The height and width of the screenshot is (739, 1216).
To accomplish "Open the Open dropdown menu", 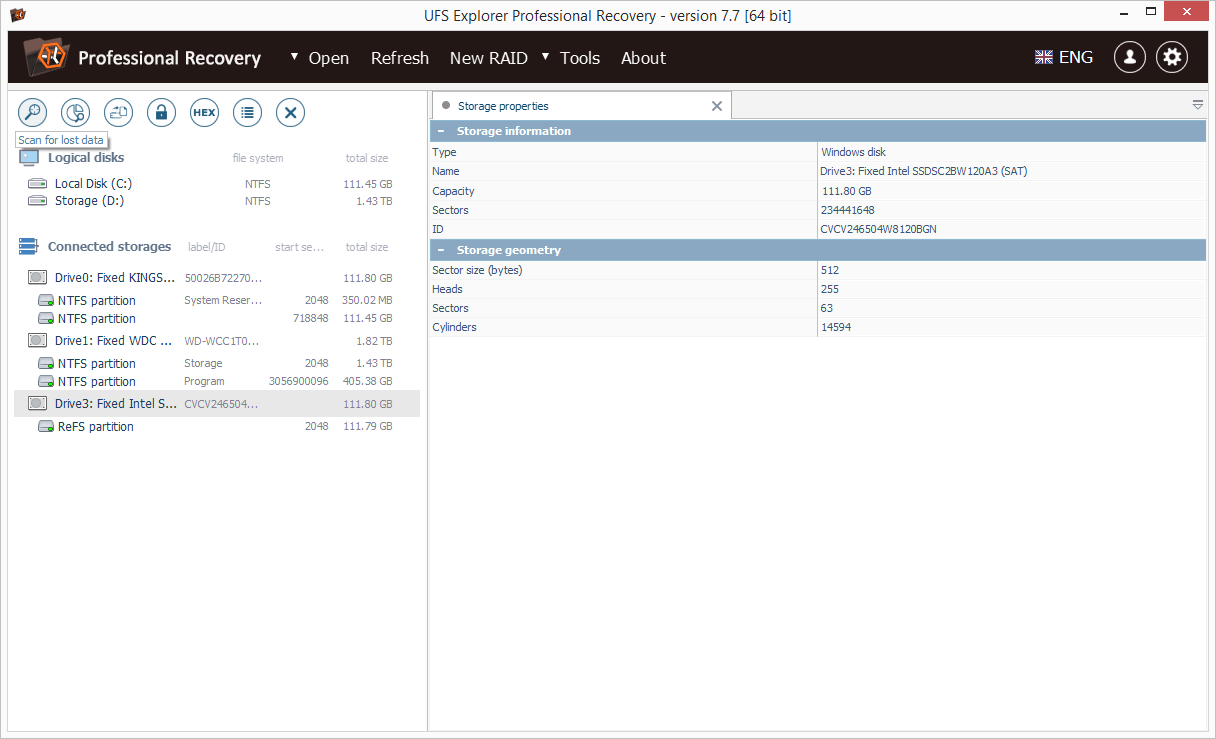I will pyautogui.click(x=319, y=58).
